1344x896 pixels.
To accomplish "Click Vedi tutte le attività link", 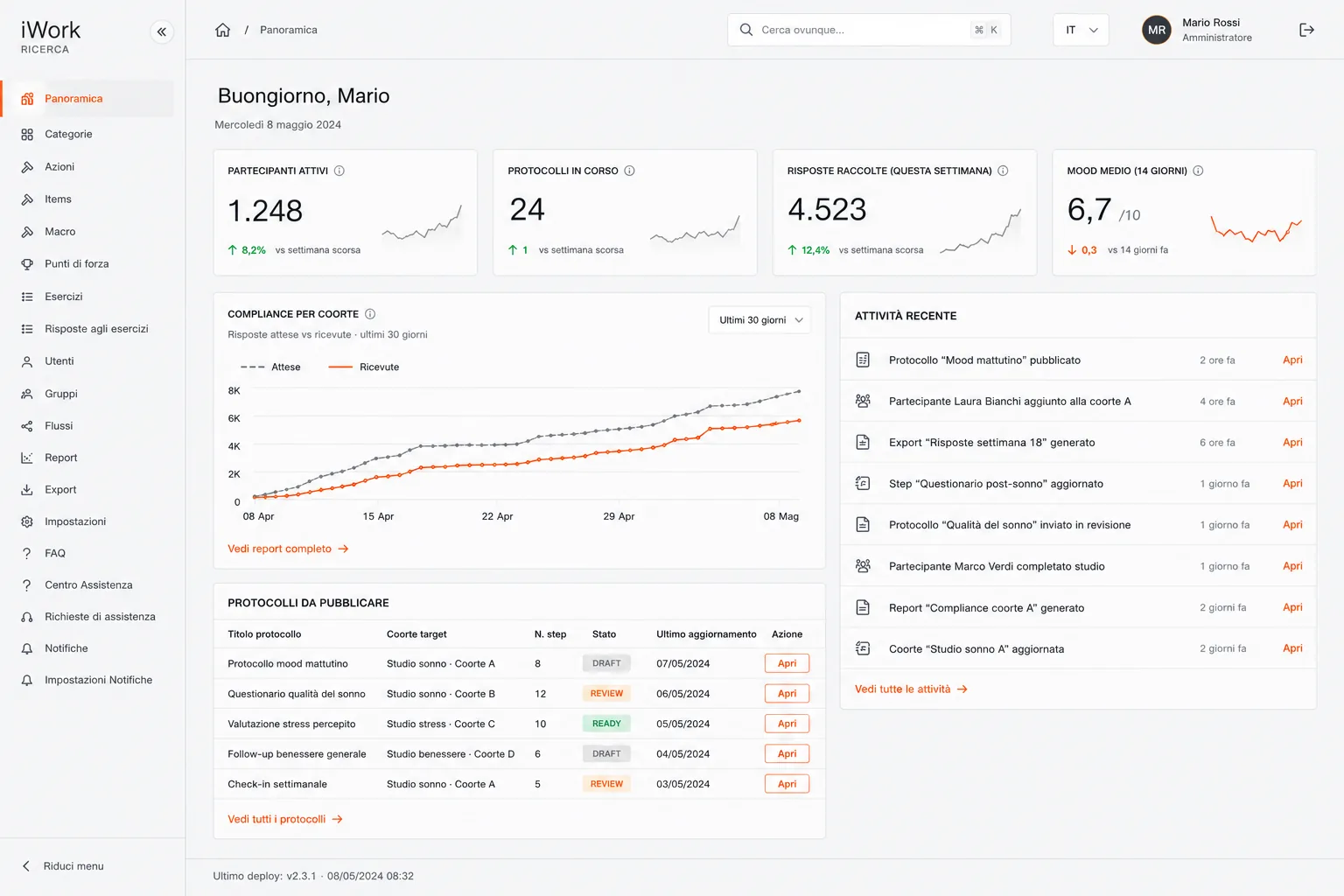I will point(911,689).
